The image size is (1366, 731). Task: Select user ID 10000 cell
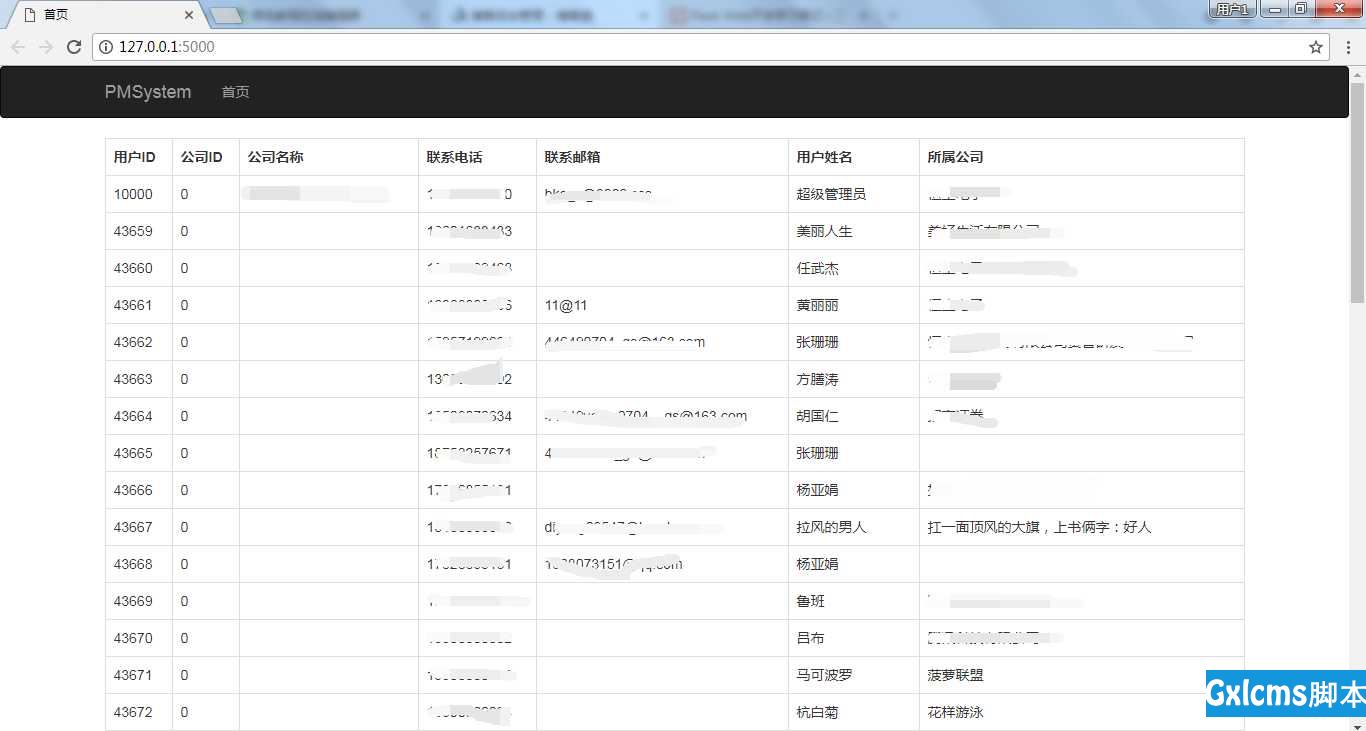[139, 194]
